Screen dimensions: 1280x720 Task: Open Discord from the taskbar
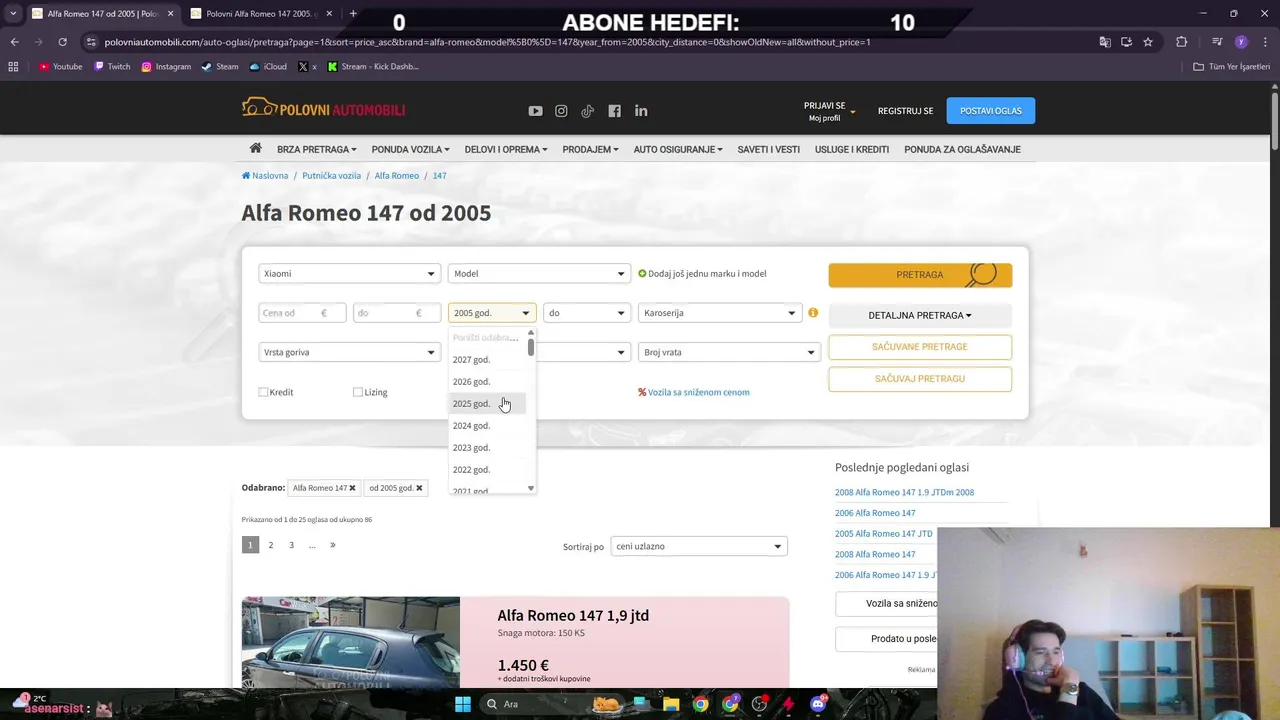pos(818,704)
